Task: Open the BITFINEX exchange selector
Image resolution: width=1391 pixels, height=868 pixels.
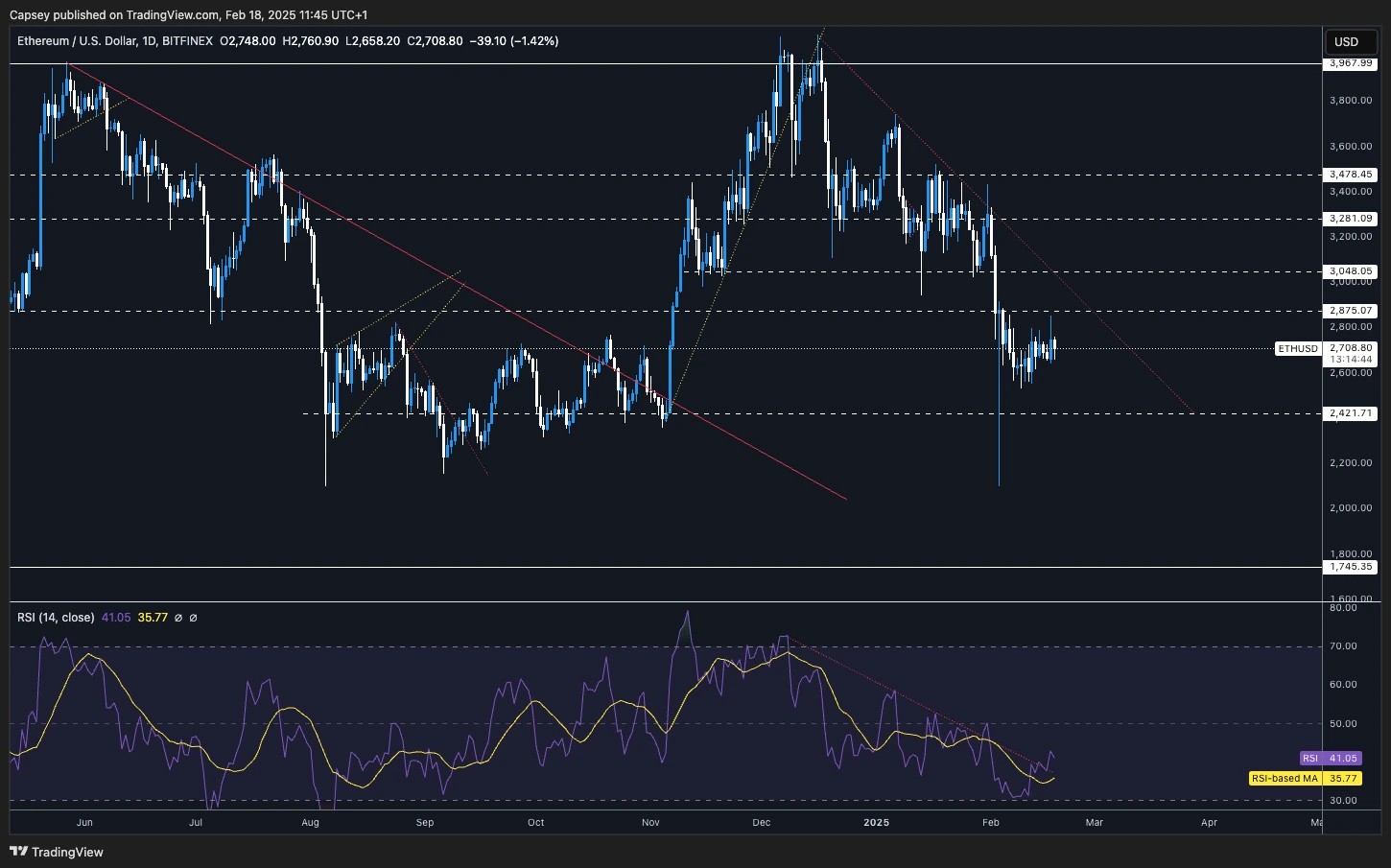Action: click(187, 41)
